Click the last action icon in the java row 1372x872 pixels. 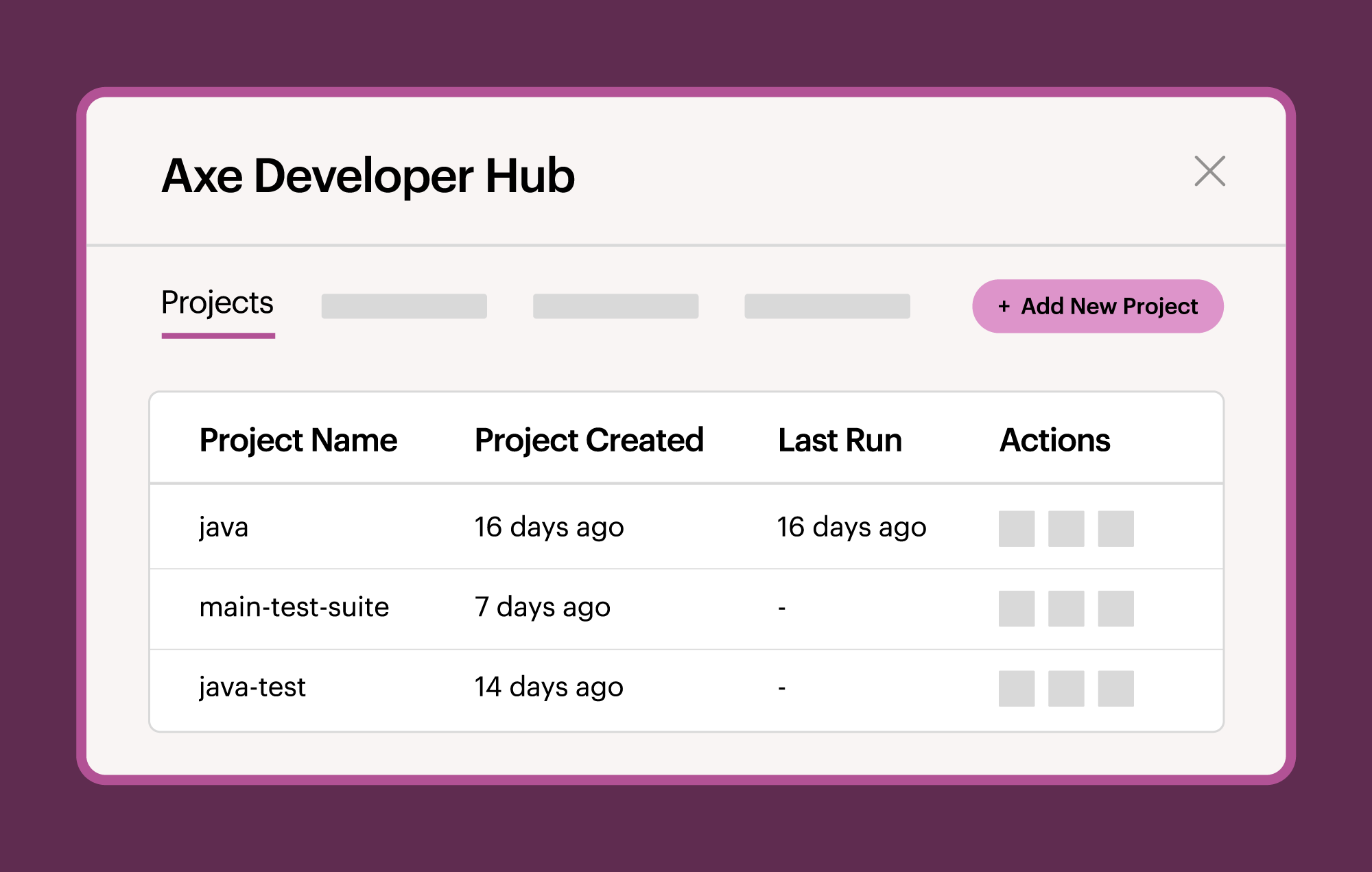pyautogui.click(x=1116, y=528)
